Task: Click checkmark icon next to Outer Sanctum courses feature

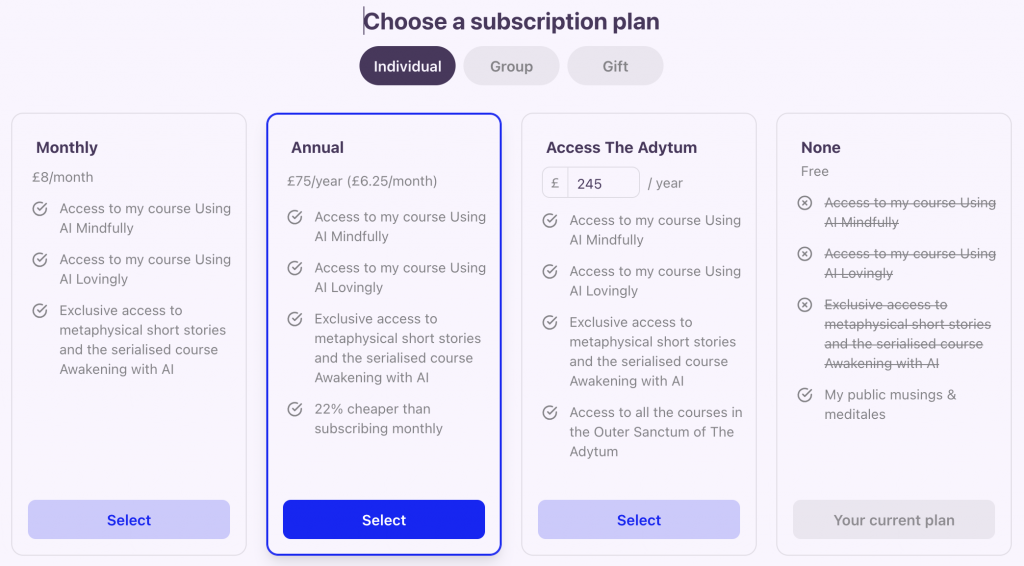Action: [x=550, y=413]
